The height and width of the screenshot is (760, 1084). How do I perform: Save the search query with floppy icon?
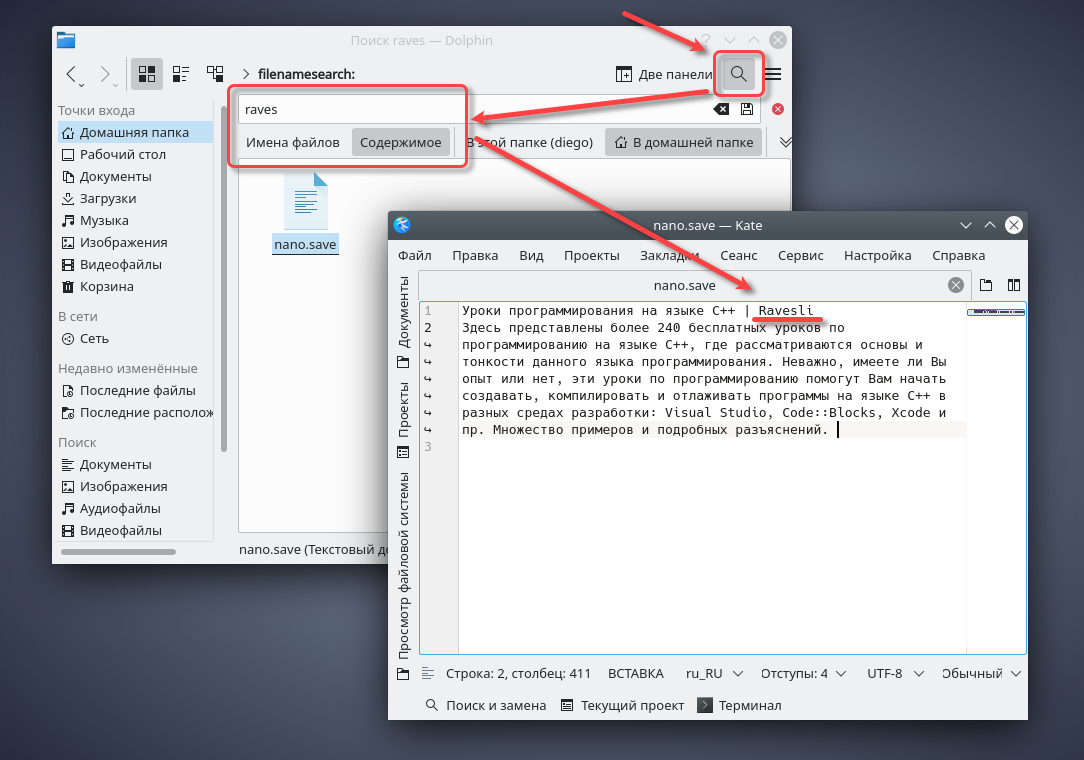(746, 109)
